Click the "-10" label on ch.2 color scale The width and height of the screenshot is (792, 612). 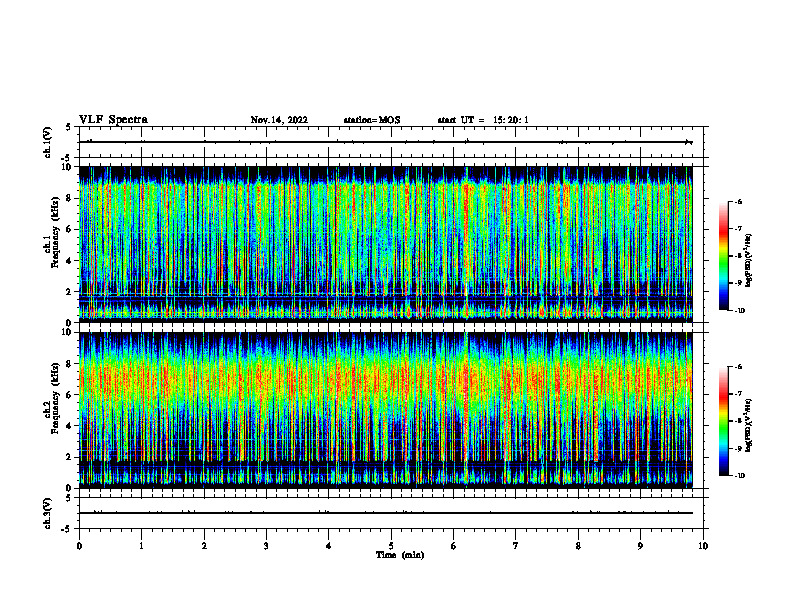point(739,476)
